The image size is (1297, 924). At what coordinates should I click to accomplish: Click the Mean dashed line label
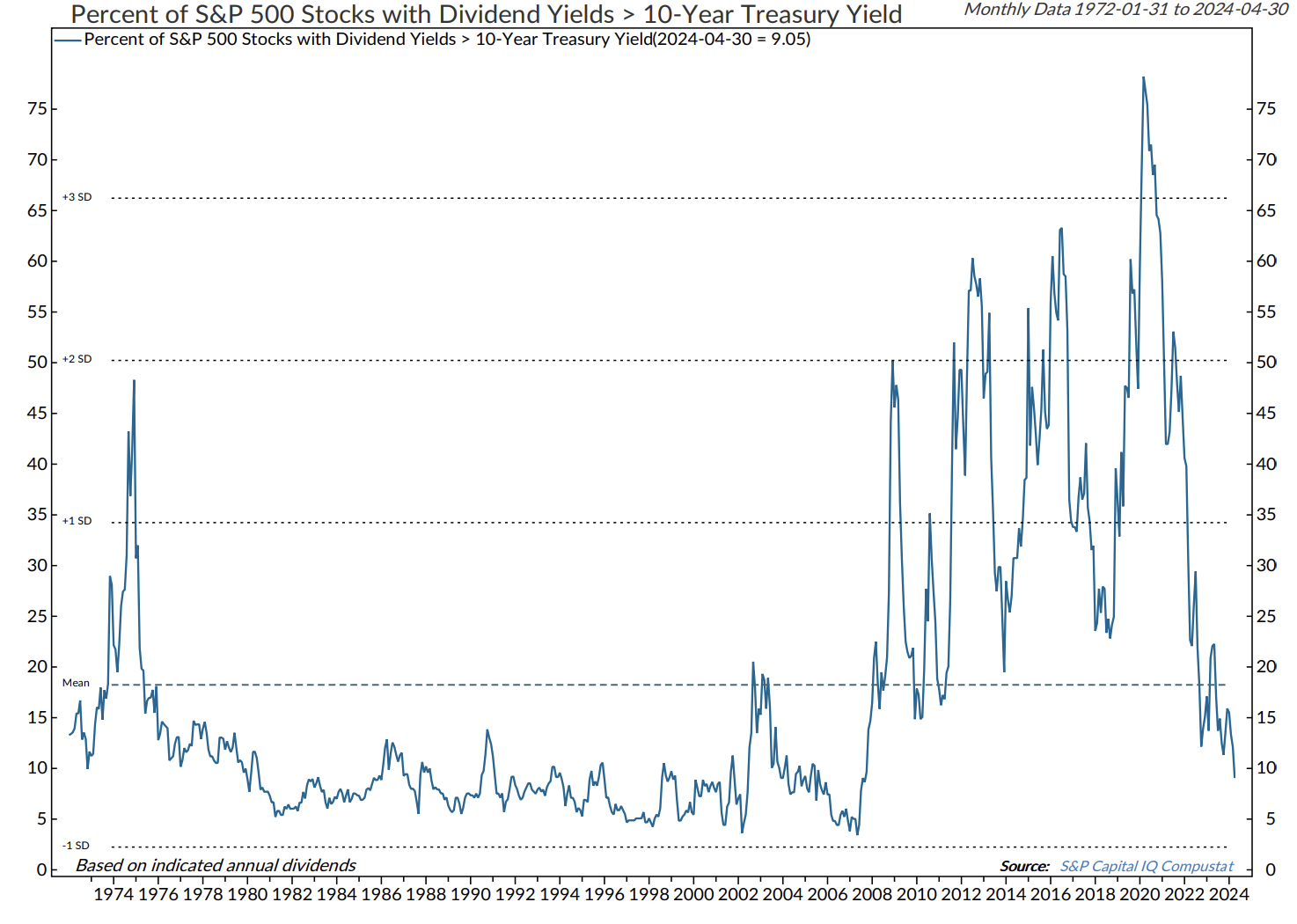point(76,683)
